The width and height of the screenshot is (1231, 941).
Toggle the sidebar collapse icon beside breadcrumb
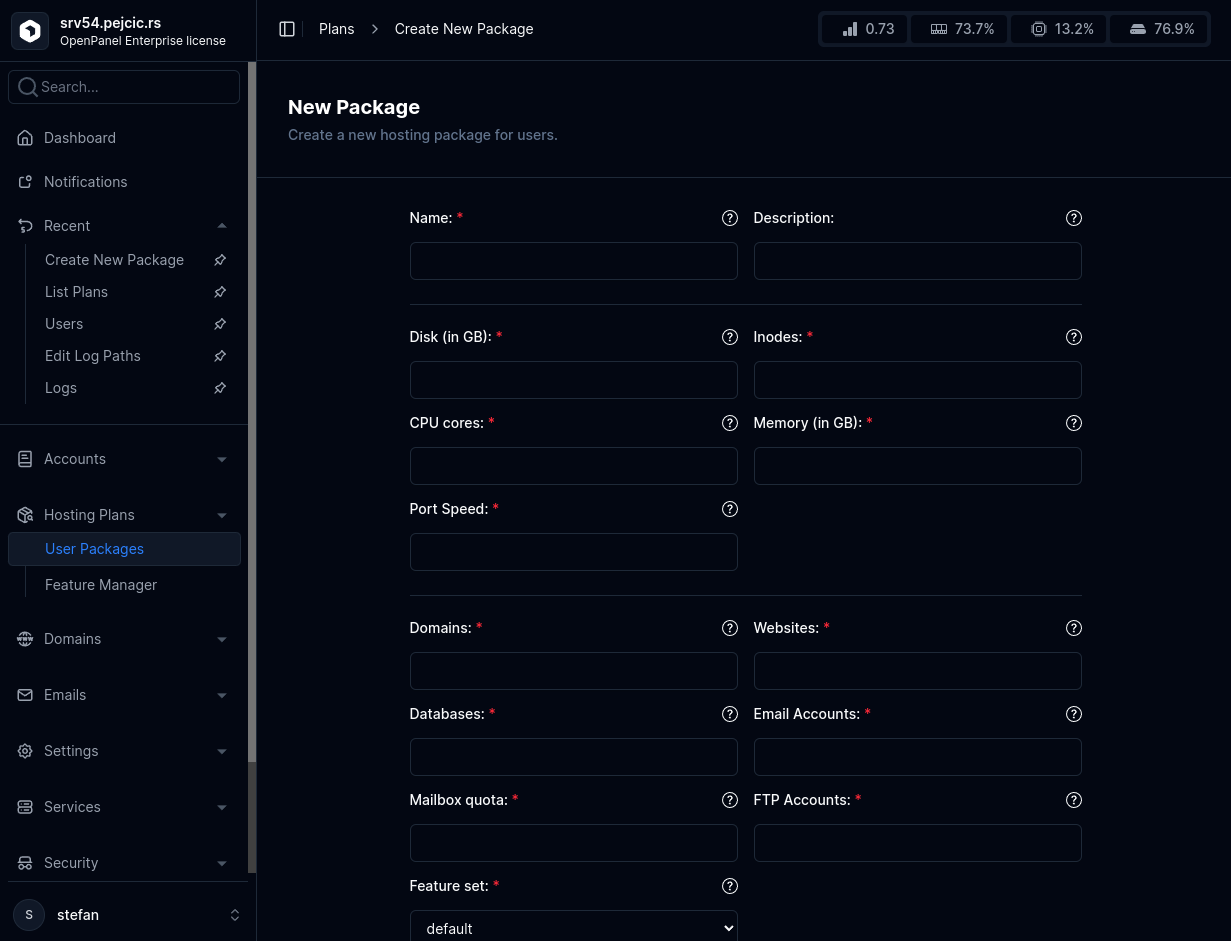[x=287, y=28]
